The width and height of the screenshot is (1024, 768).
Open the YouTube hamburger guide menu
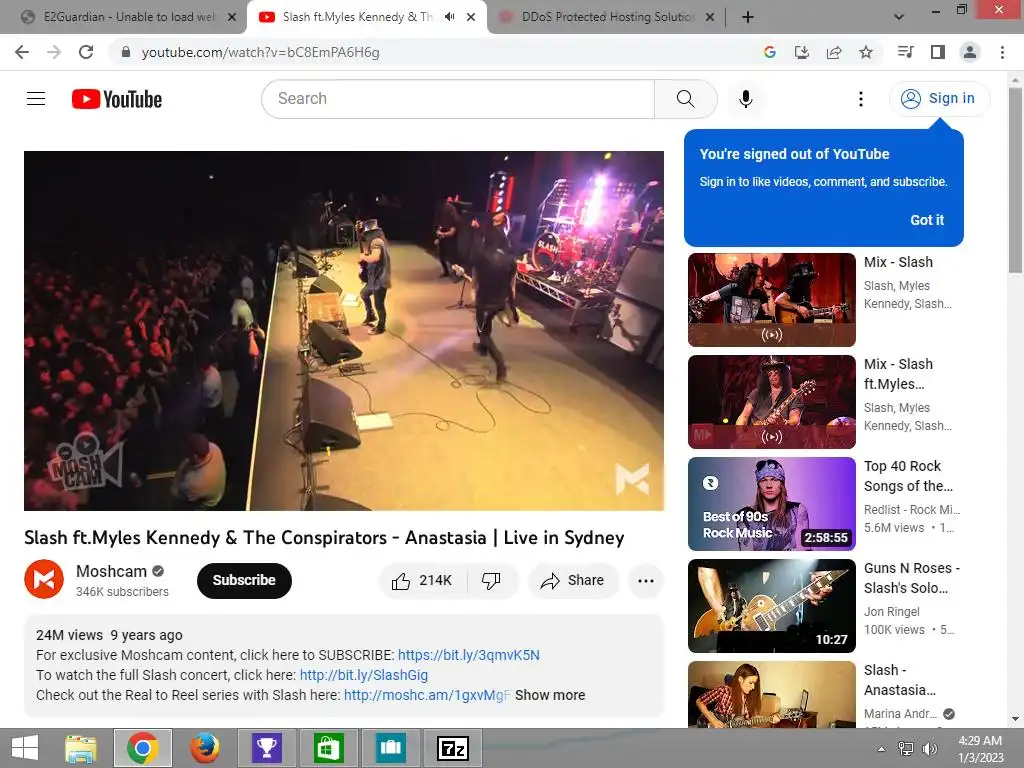click(x=36, y=99)
